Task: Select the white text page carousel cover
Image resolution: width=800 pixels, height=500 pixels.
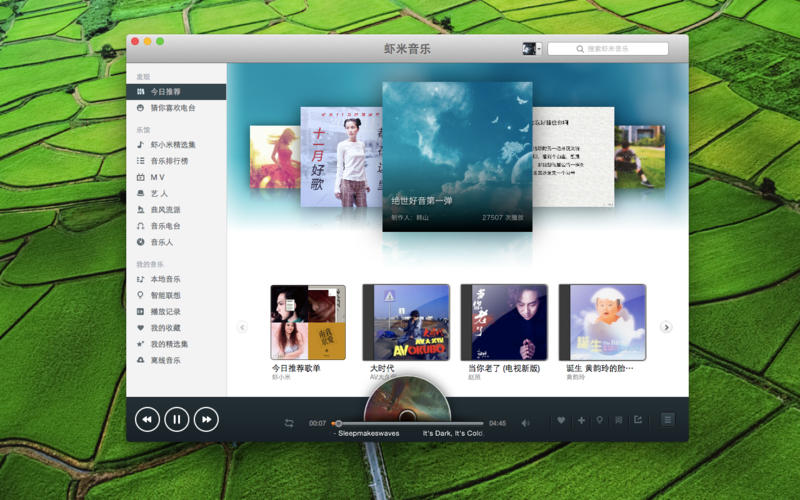Action: point(573,157)
